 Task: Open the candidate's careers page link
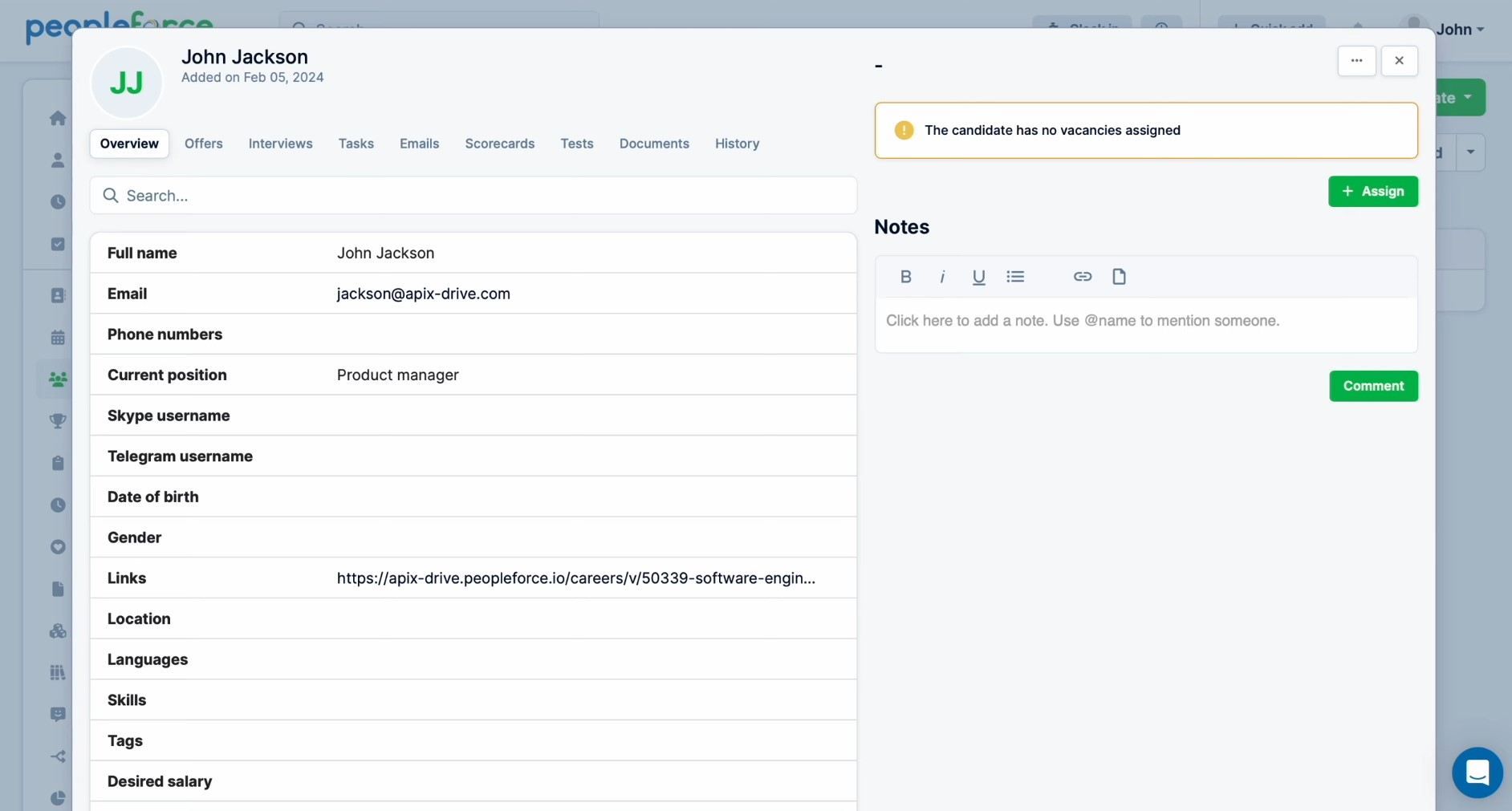click(x=576, y=578)
